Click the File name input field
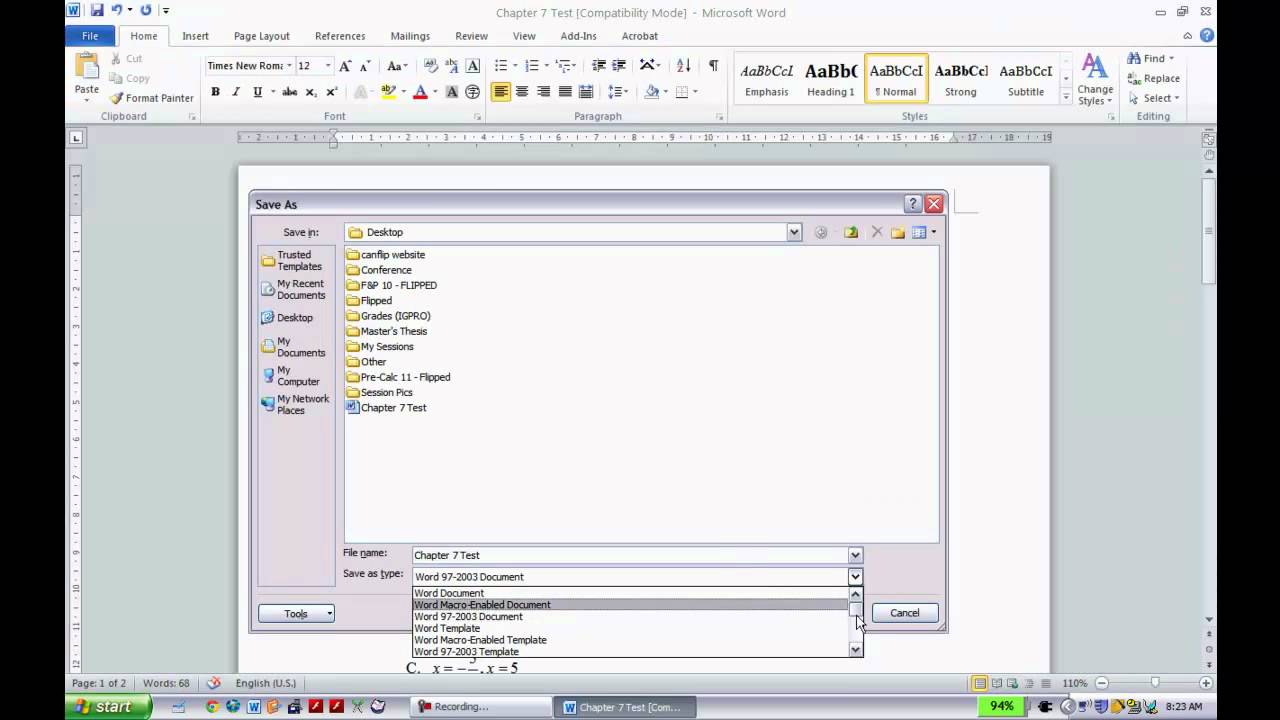Viewport: 1280px width, 720px height. (630, 555)
